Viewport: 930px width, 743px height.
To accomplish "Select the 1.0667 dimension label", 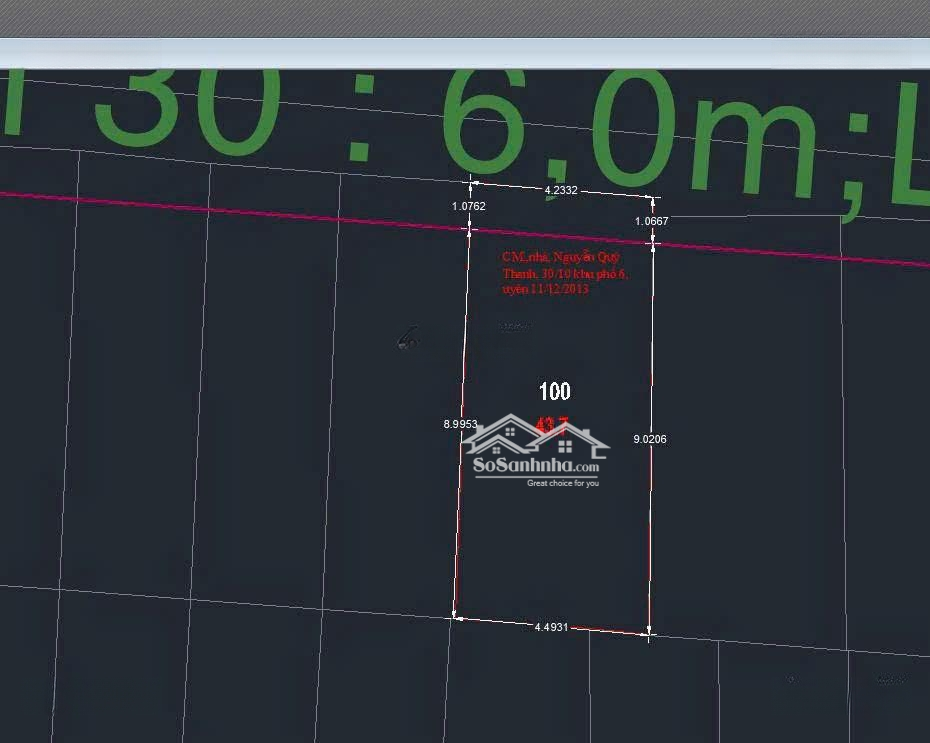I will (652, 221).
